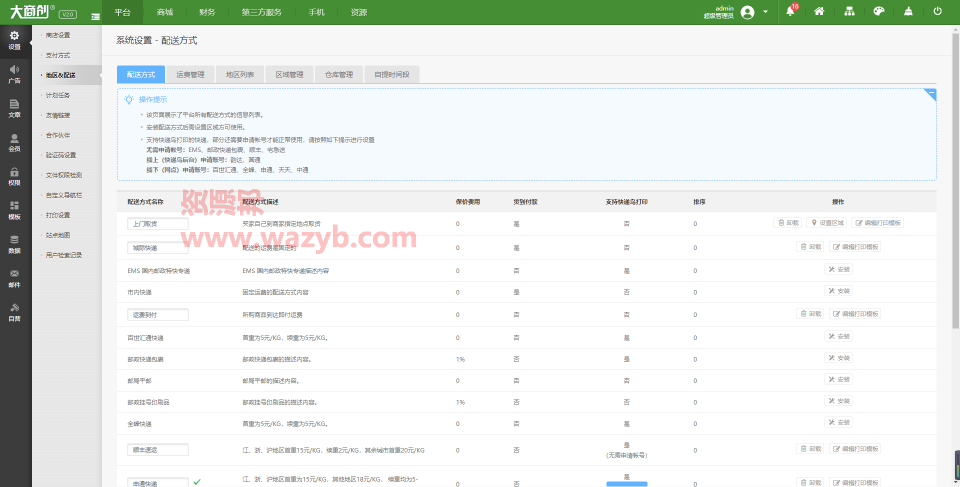Click 安装 button in 全峰快递 row
This screenshot has height=487, width=960.
pos(838,422)
